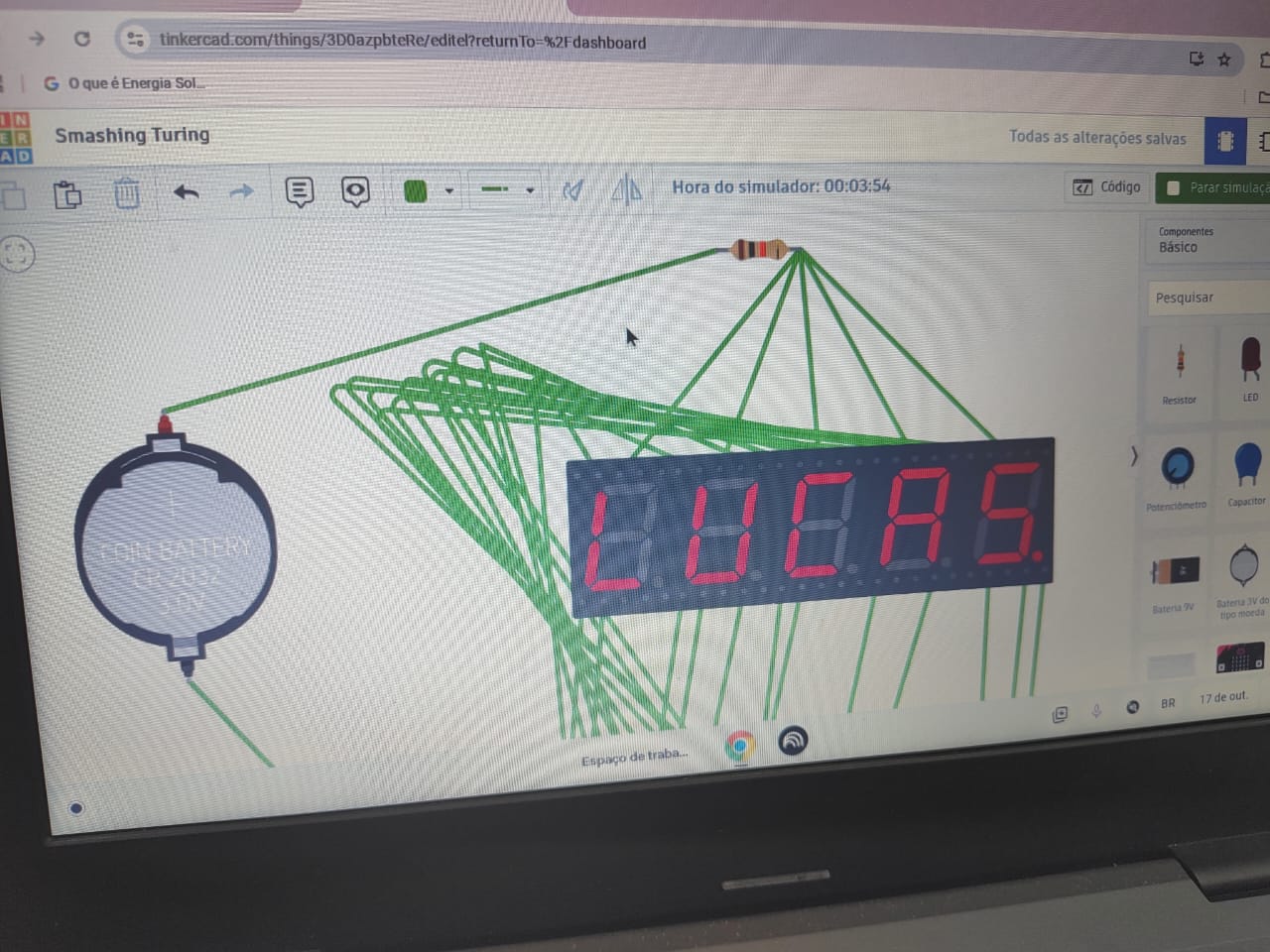Viewport: 1270px width, 952px height.
Task: Collapse the components panel chevron
Action: click(1134, 456)
